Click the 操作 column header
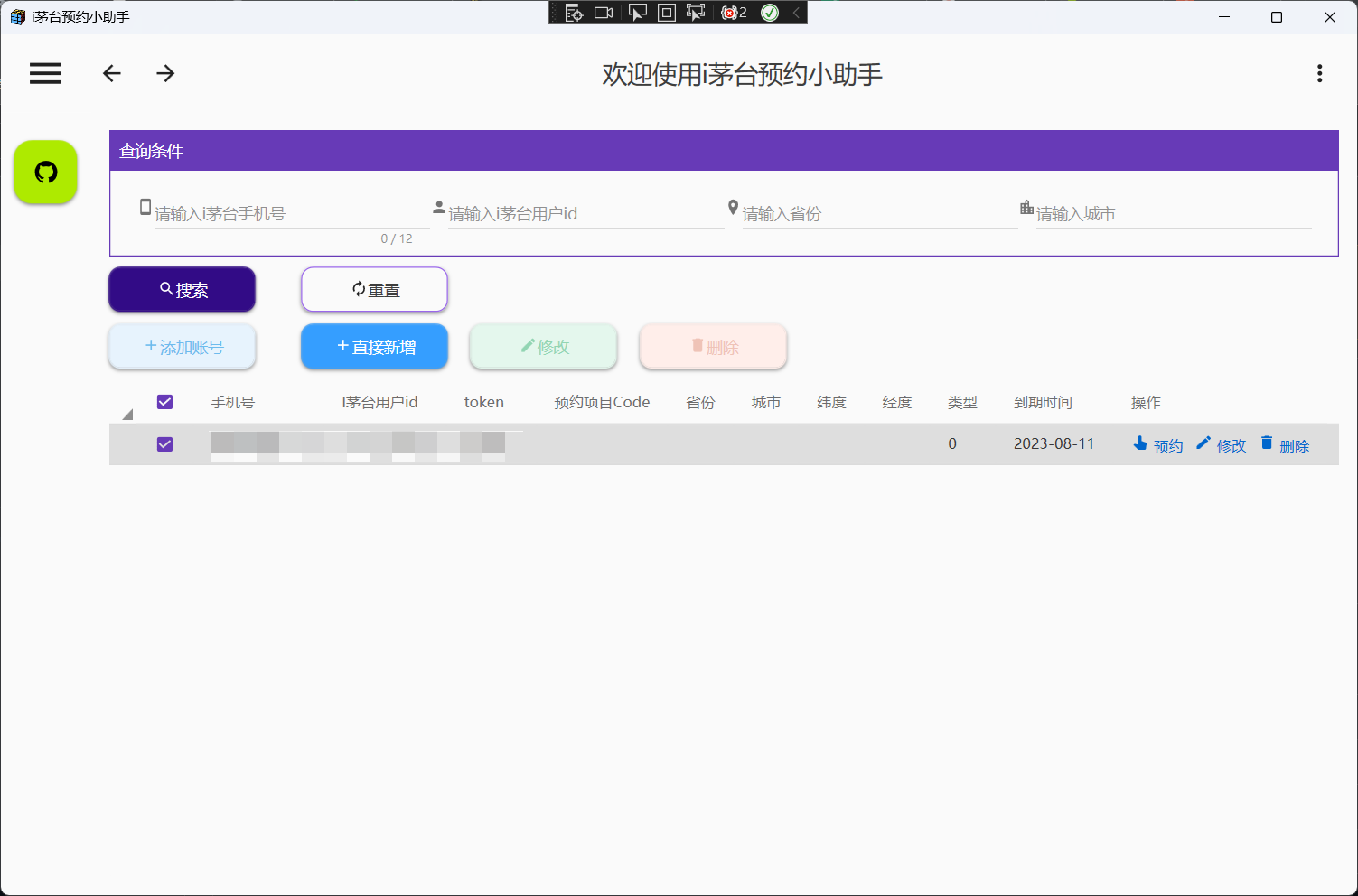The height and width of the screenshot is (896, 1358). coord(1146,402)
